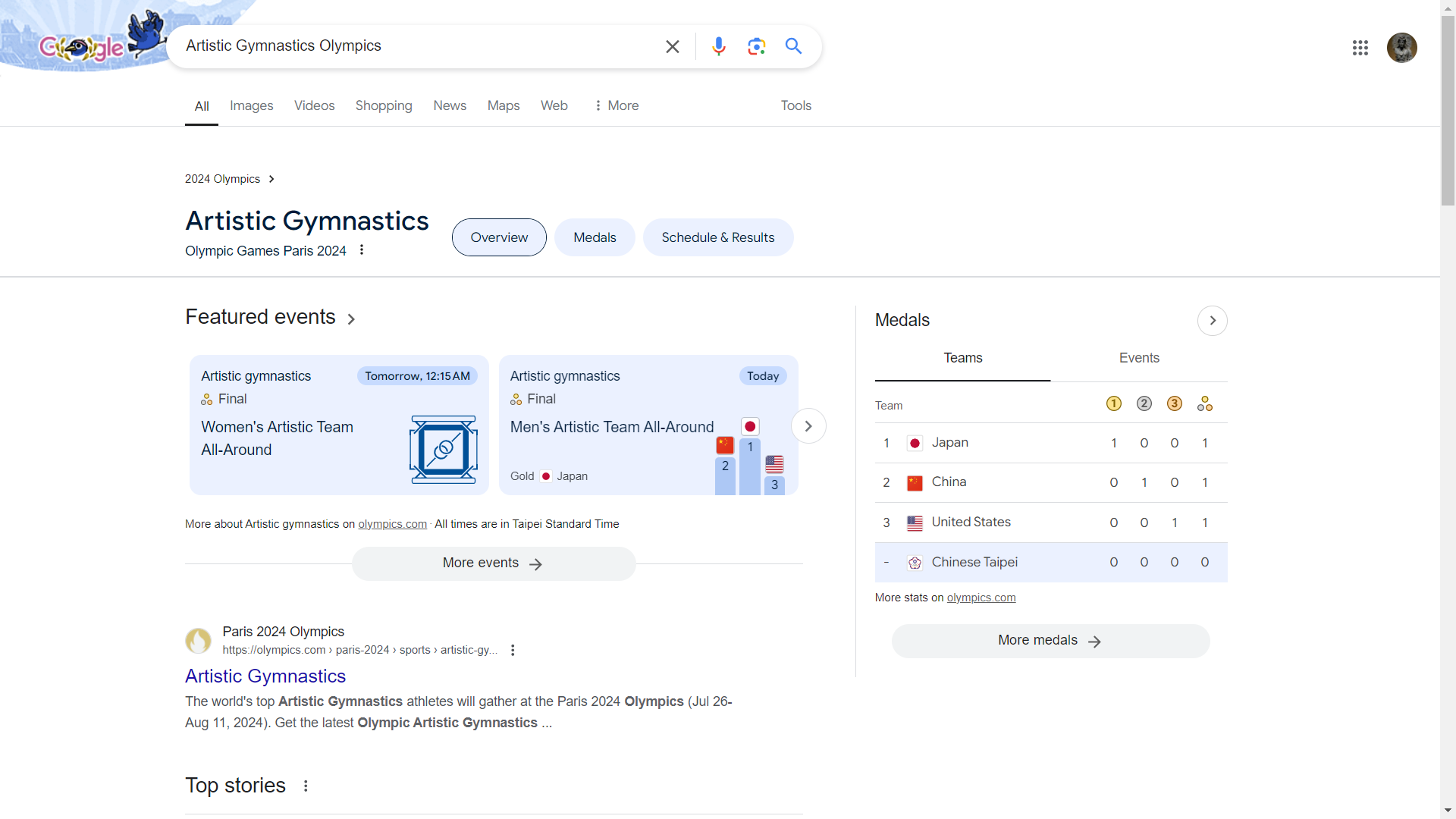Screen dimensions: 1456x819
Task: Switch to the Images results tab
Action: click(251, 105)
